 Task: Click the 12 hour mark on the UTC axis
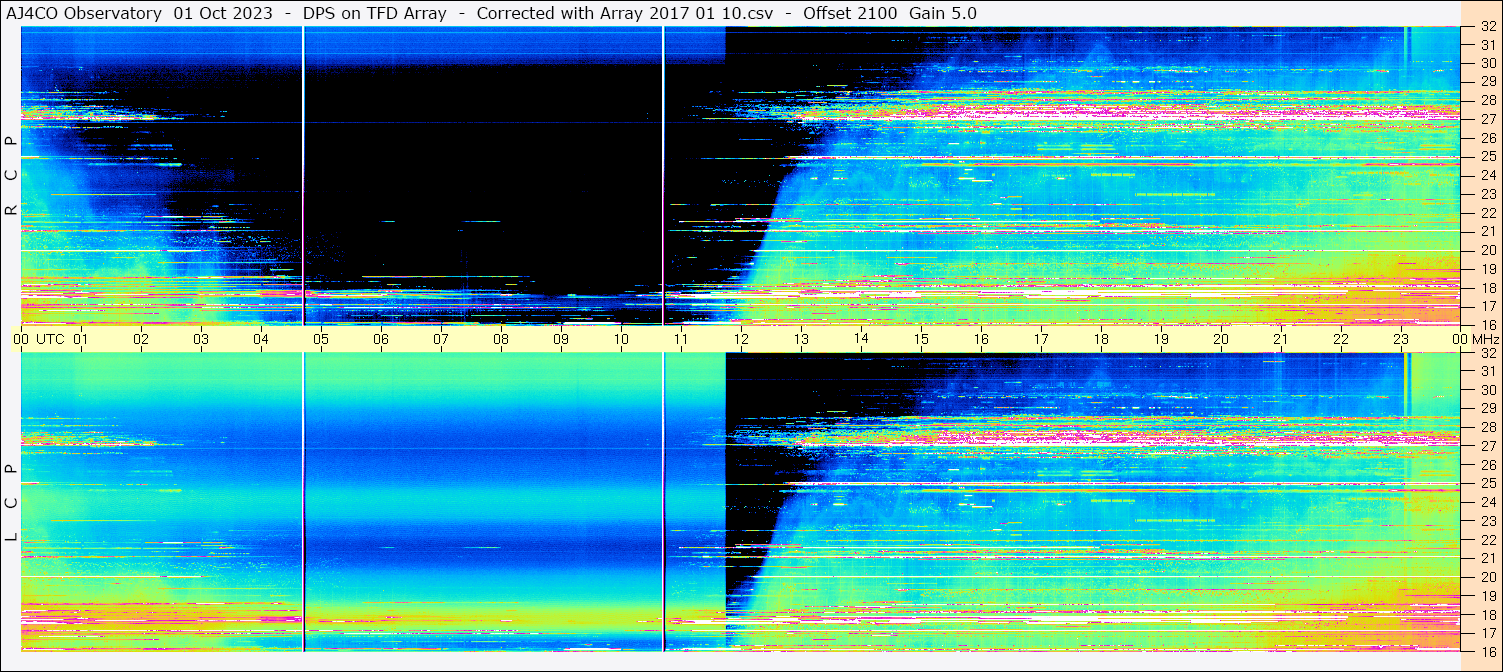pyautogui.click(x=741, y=339)
